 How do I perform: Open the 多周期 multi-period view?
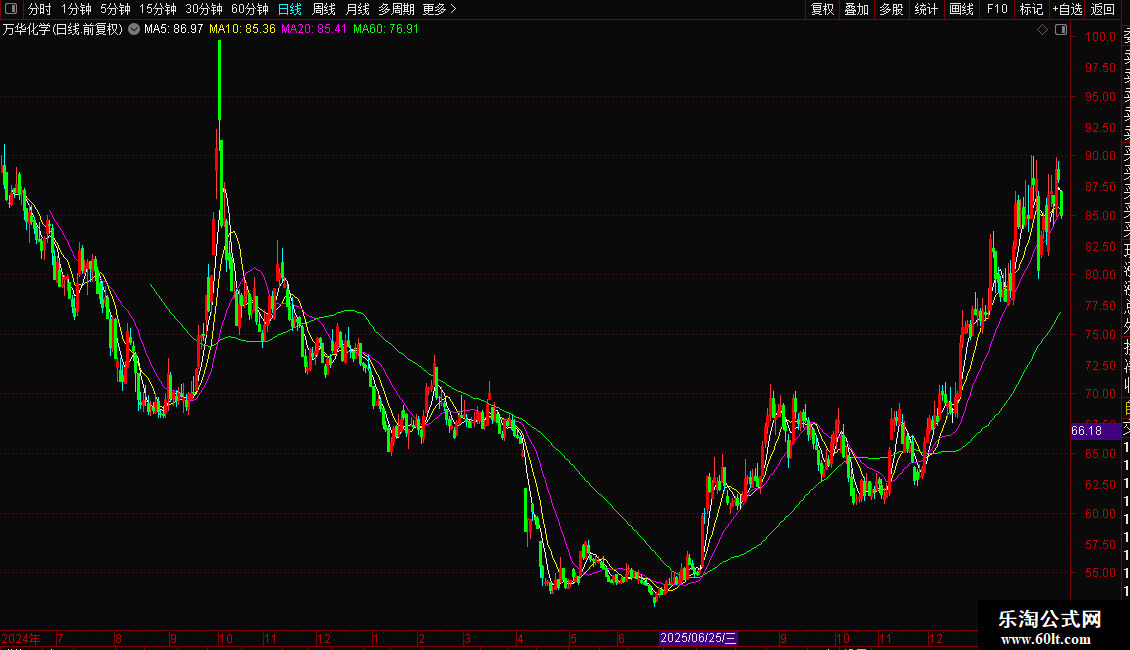[396, 9]
